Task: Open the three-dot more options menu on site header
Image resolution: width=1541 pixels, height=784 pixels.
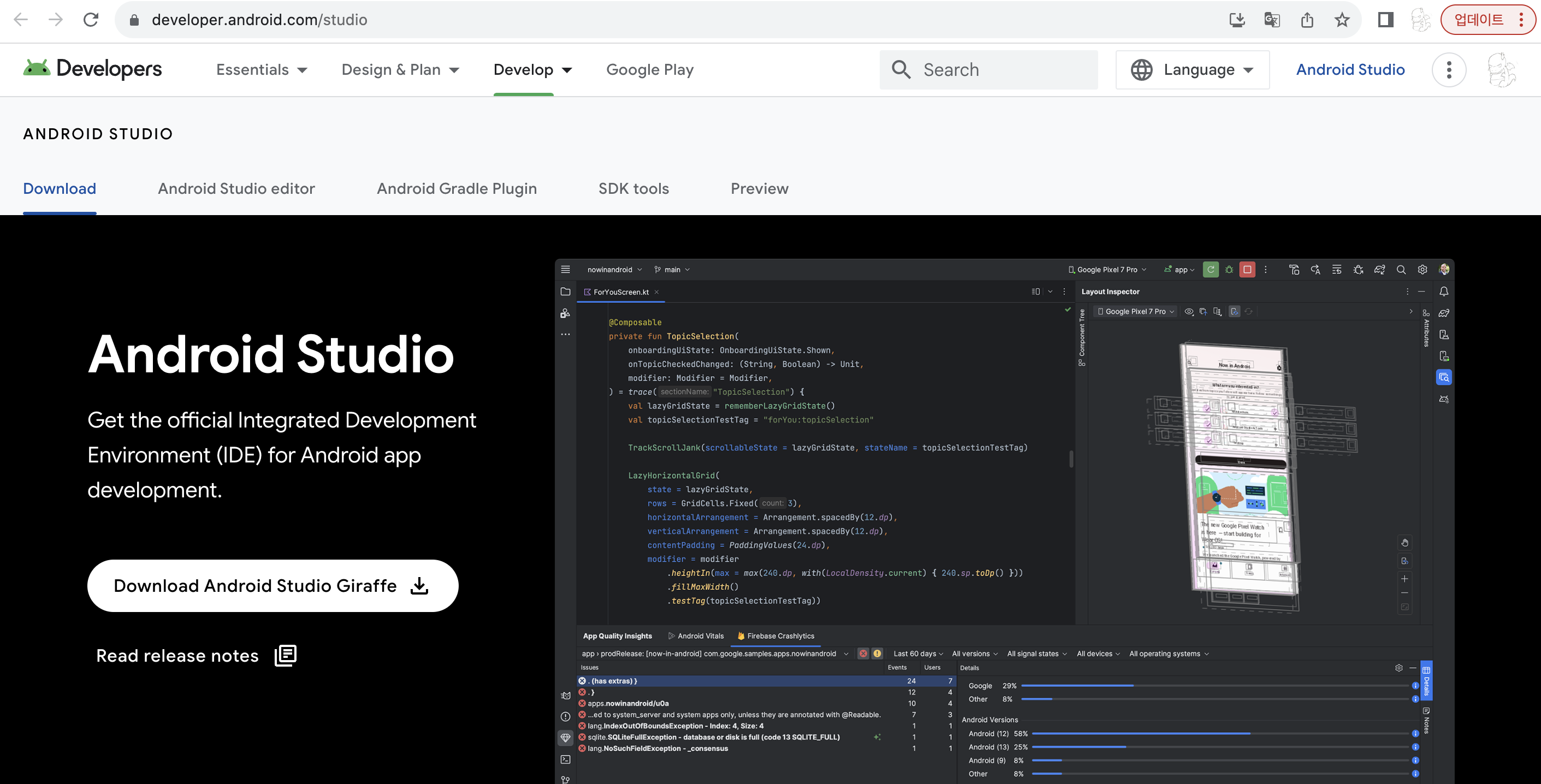Action: click(1448, 70)
